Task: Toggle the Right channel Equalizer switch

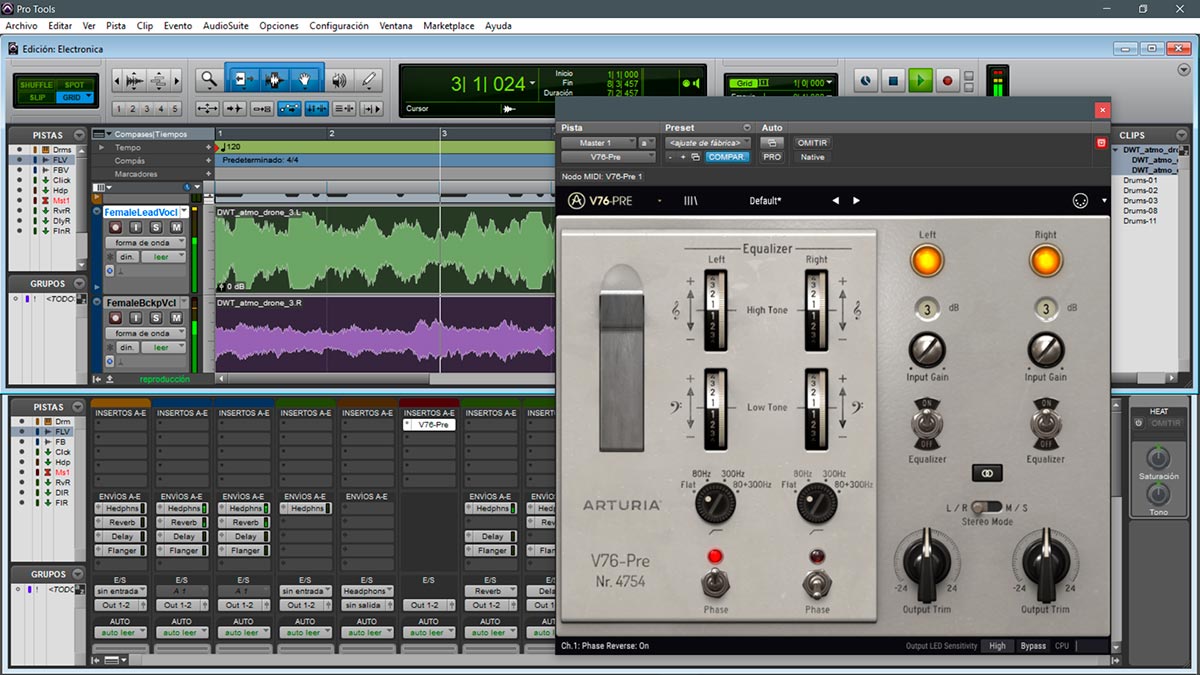Action: (x=1046, y=424)
